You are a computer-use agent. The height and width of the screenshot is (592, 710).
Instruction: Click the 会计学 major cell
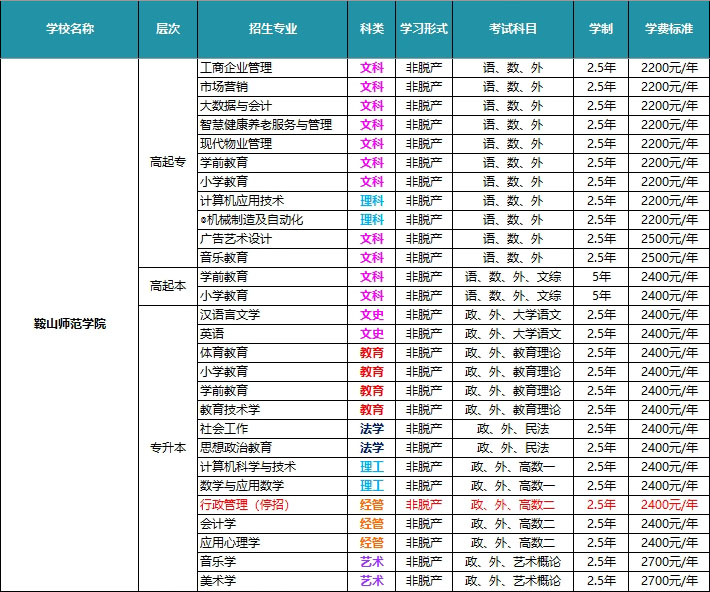273,524
